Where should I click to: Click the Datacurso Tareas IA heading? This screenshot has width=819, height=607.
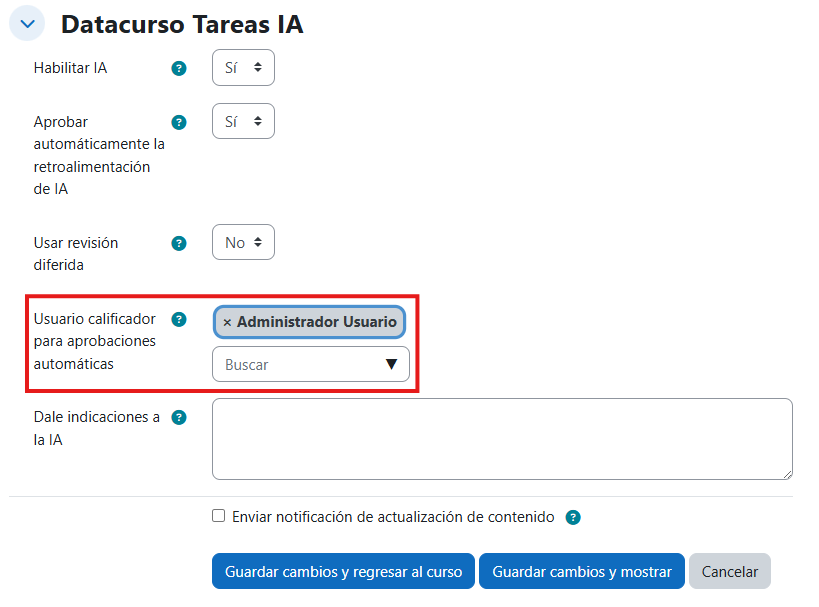[x=185, y=23]
